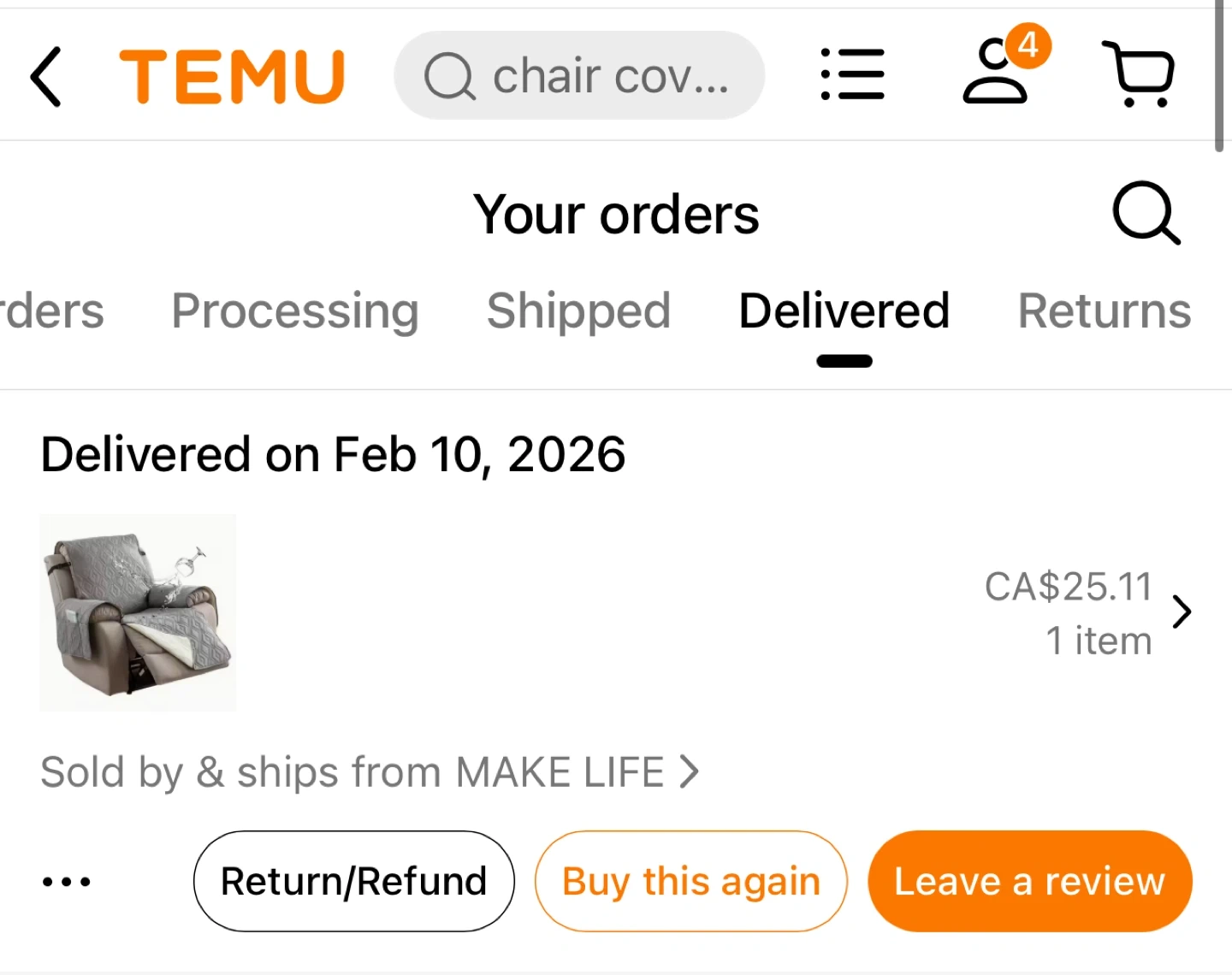This screenshot has width=1232, height=975.
Task: Switch to the Processing tab
Action: click(295, 310)
